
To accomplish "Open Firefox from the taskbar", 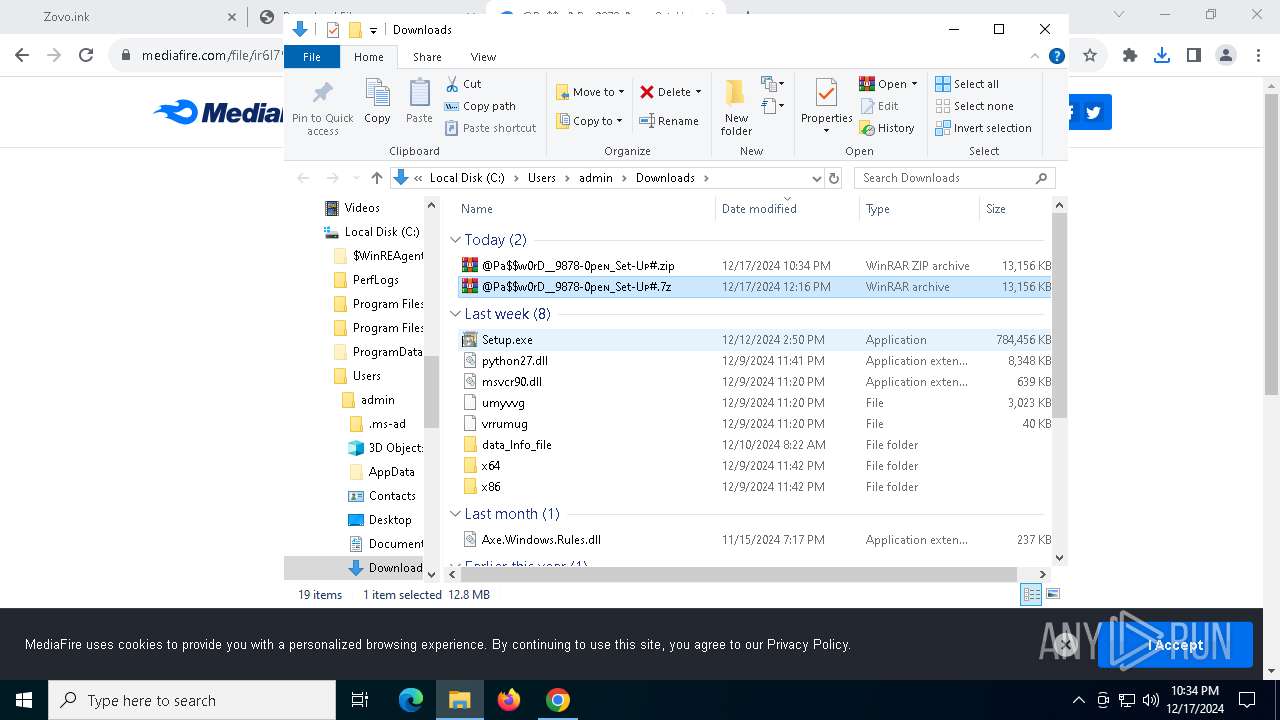I will click(x=509, y=700).
